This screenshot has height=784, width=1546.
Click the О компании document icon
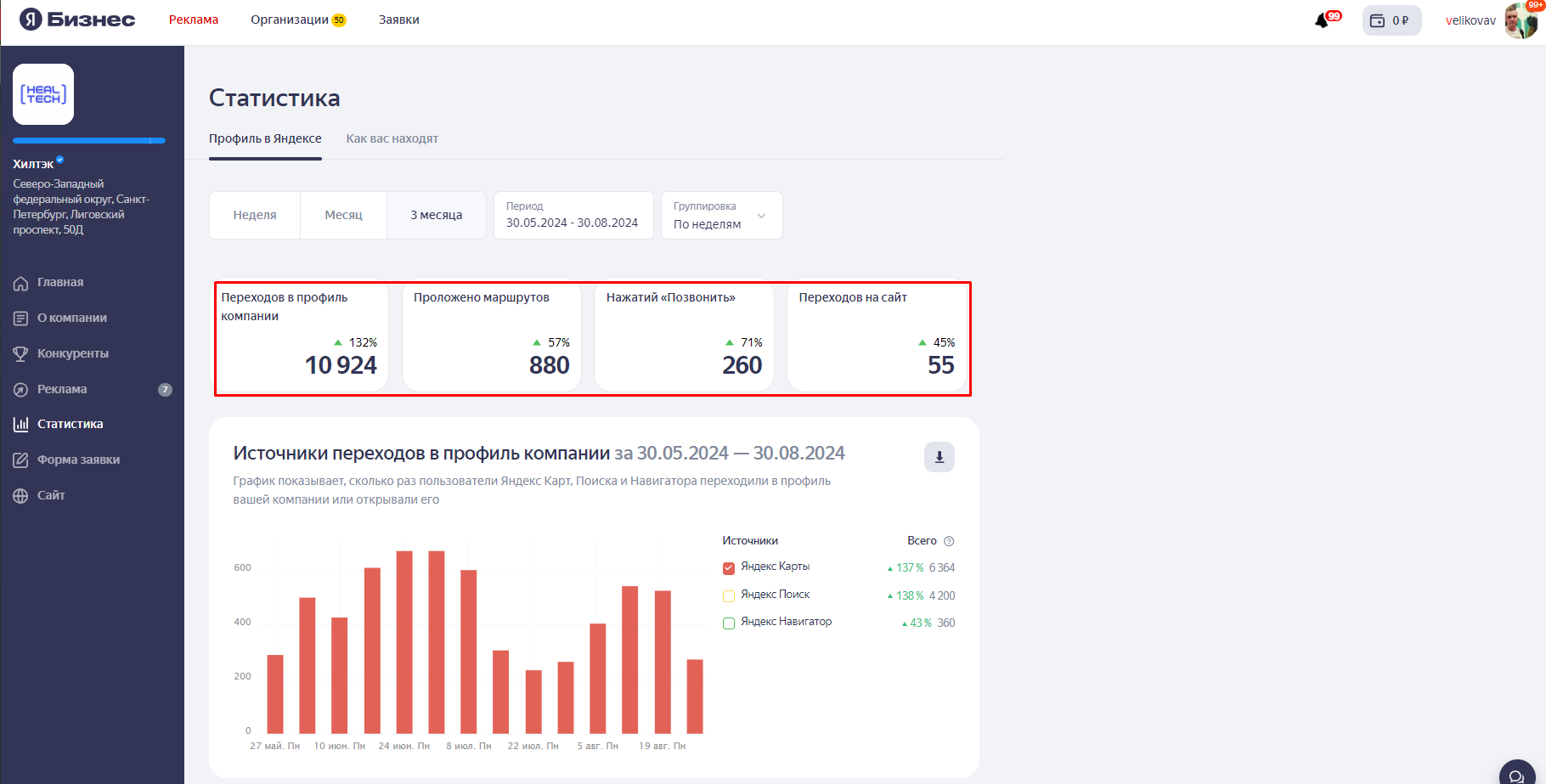(21, 319)
